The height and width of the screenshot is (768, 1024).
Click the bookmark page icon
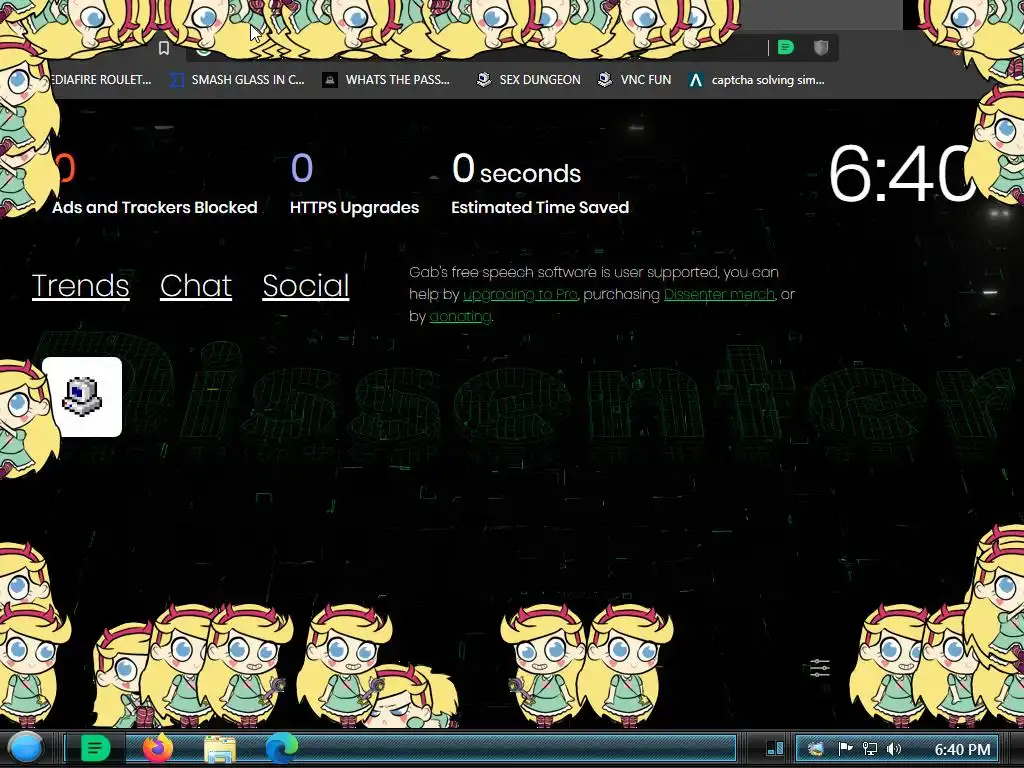(164, 48)
